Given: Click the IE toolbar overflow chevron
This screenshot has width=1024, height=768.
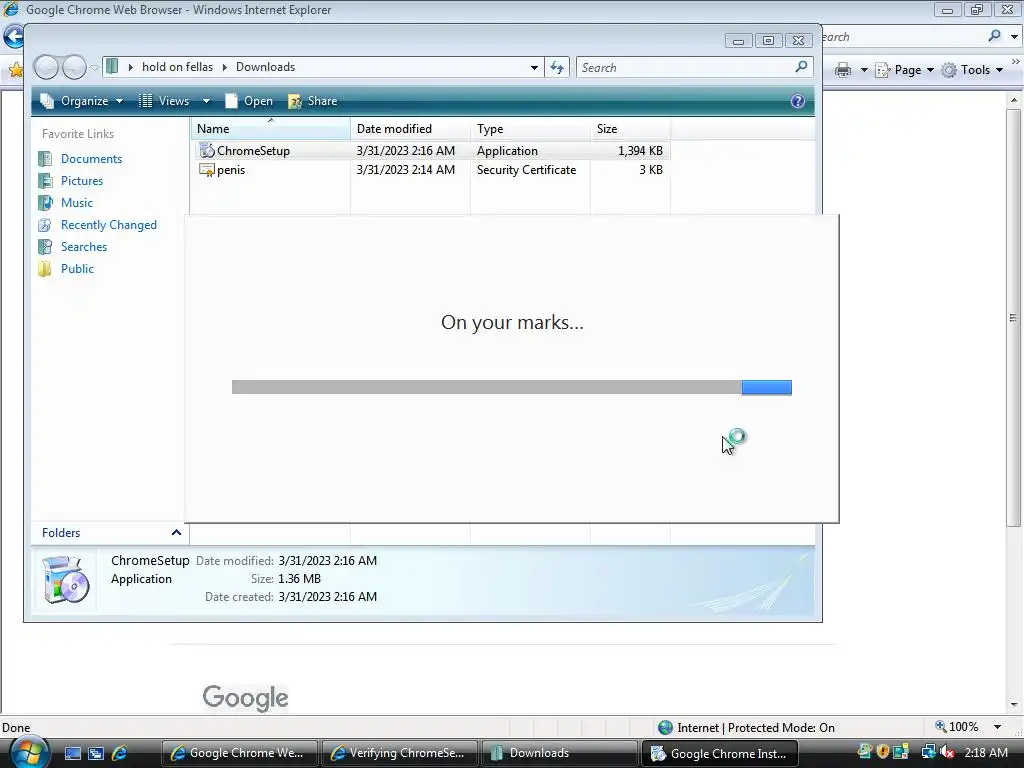Looking at the screenshot, I should click(x=1016, y=61).
